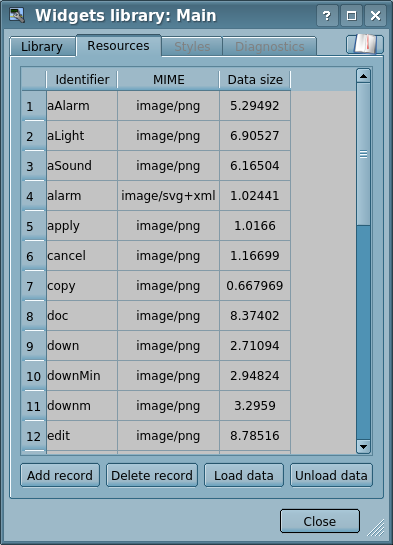Click scrollbar down arrow in resources table

pos(363,447)
